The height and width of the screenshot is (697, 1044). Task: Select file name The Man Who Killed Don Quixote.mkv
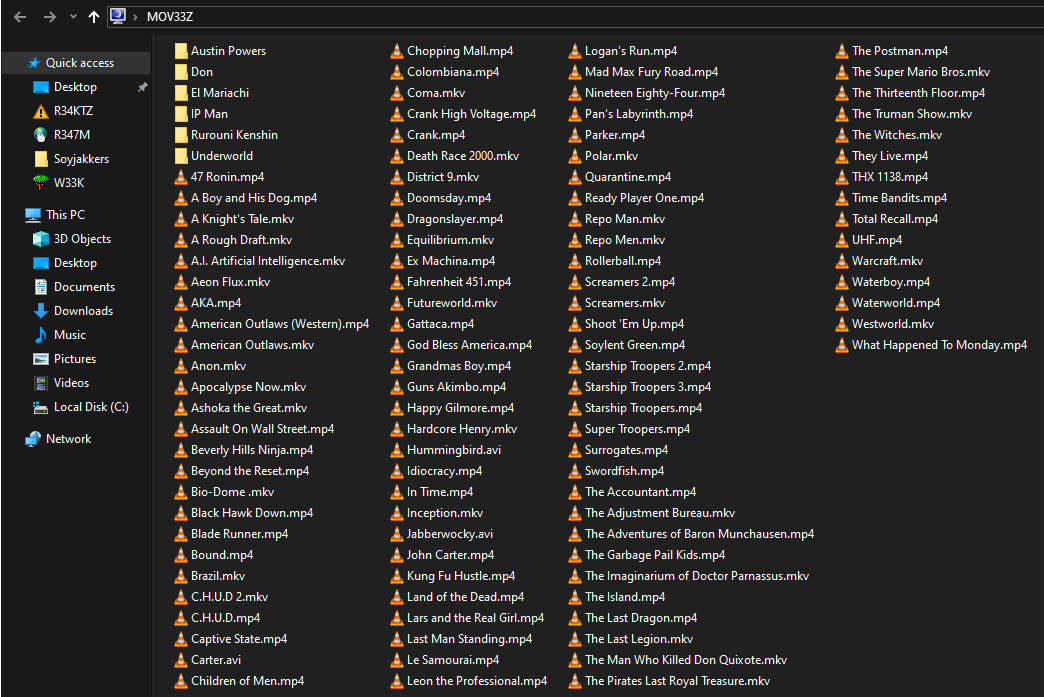(x=686, y=660)
